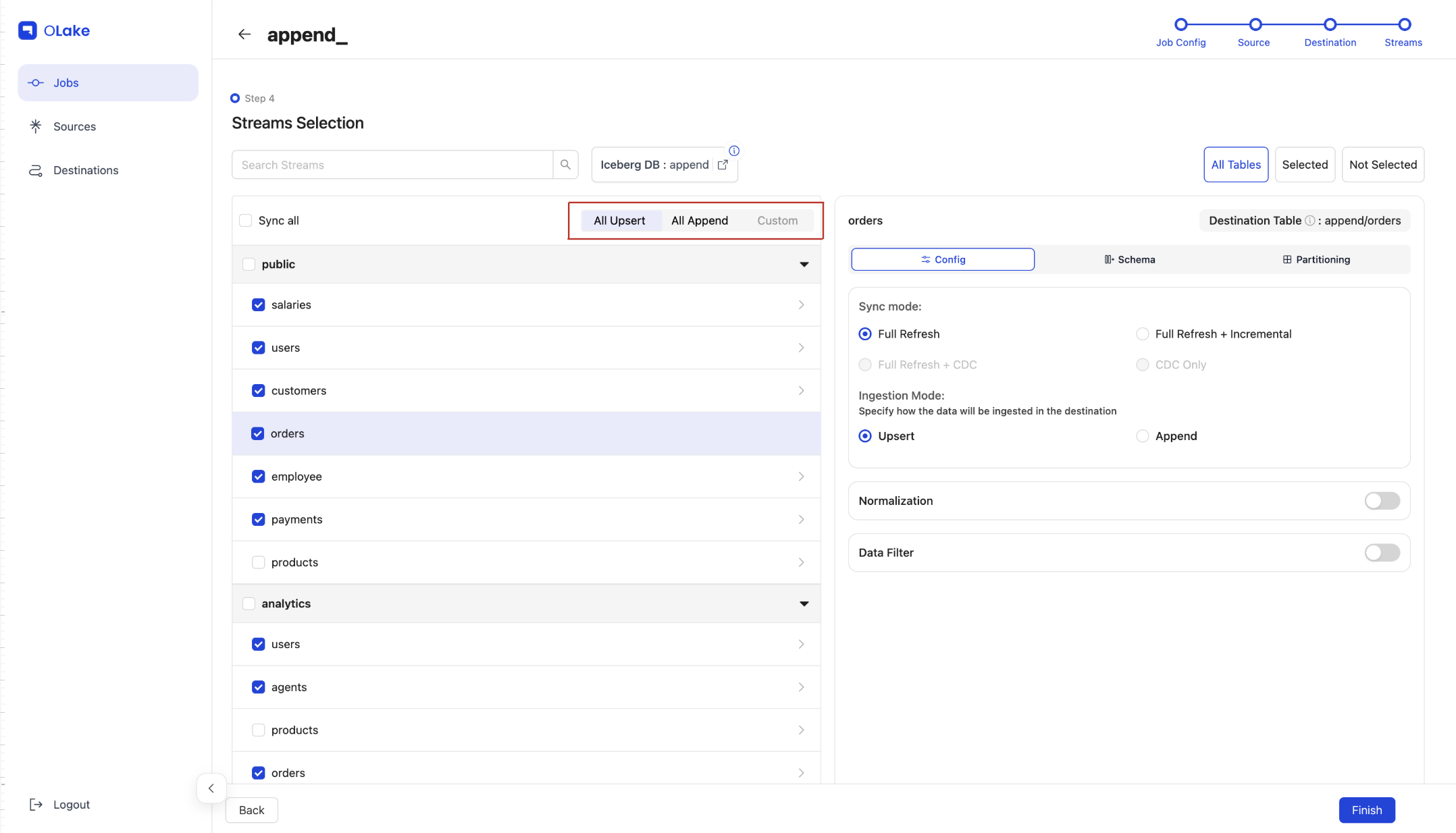The height and width of the screenshot is (833, 1456).
Task: Open salaries stream details chevron
Action: [x=801, y=305]
